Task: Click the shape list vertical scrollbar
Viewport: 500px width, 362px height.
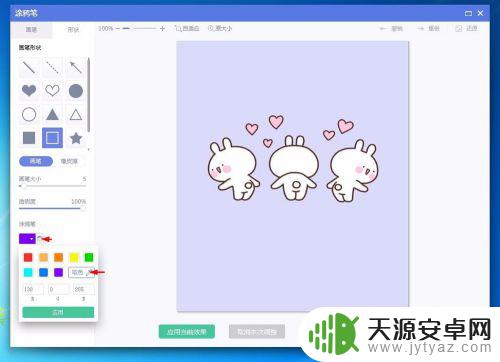Action: point(89,95)
